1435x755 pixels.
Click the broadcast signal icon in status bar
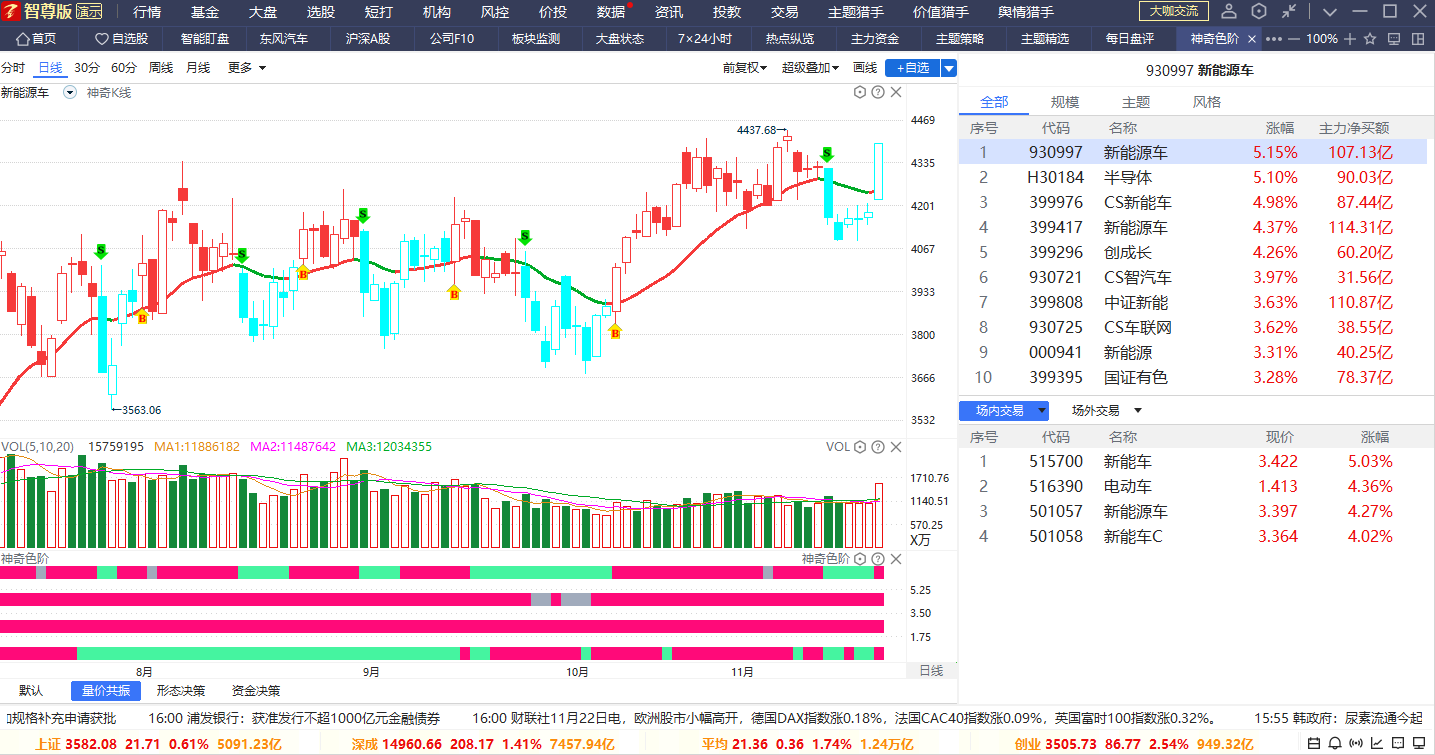(1356, 743)
